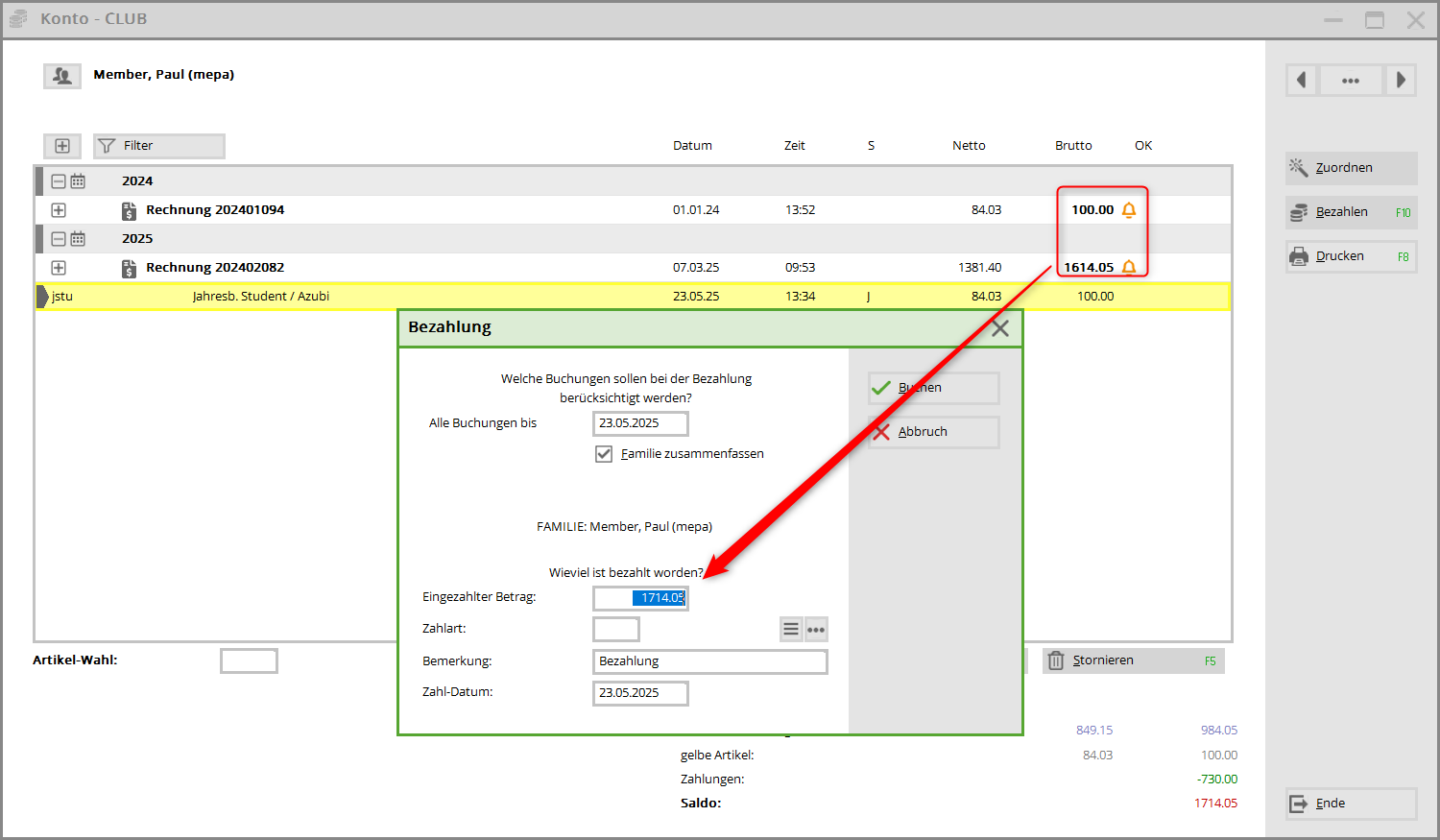This screenshot has height=840, width=1440.
Task: Open the Zahlart list icon
Action: tap(791, 630)
